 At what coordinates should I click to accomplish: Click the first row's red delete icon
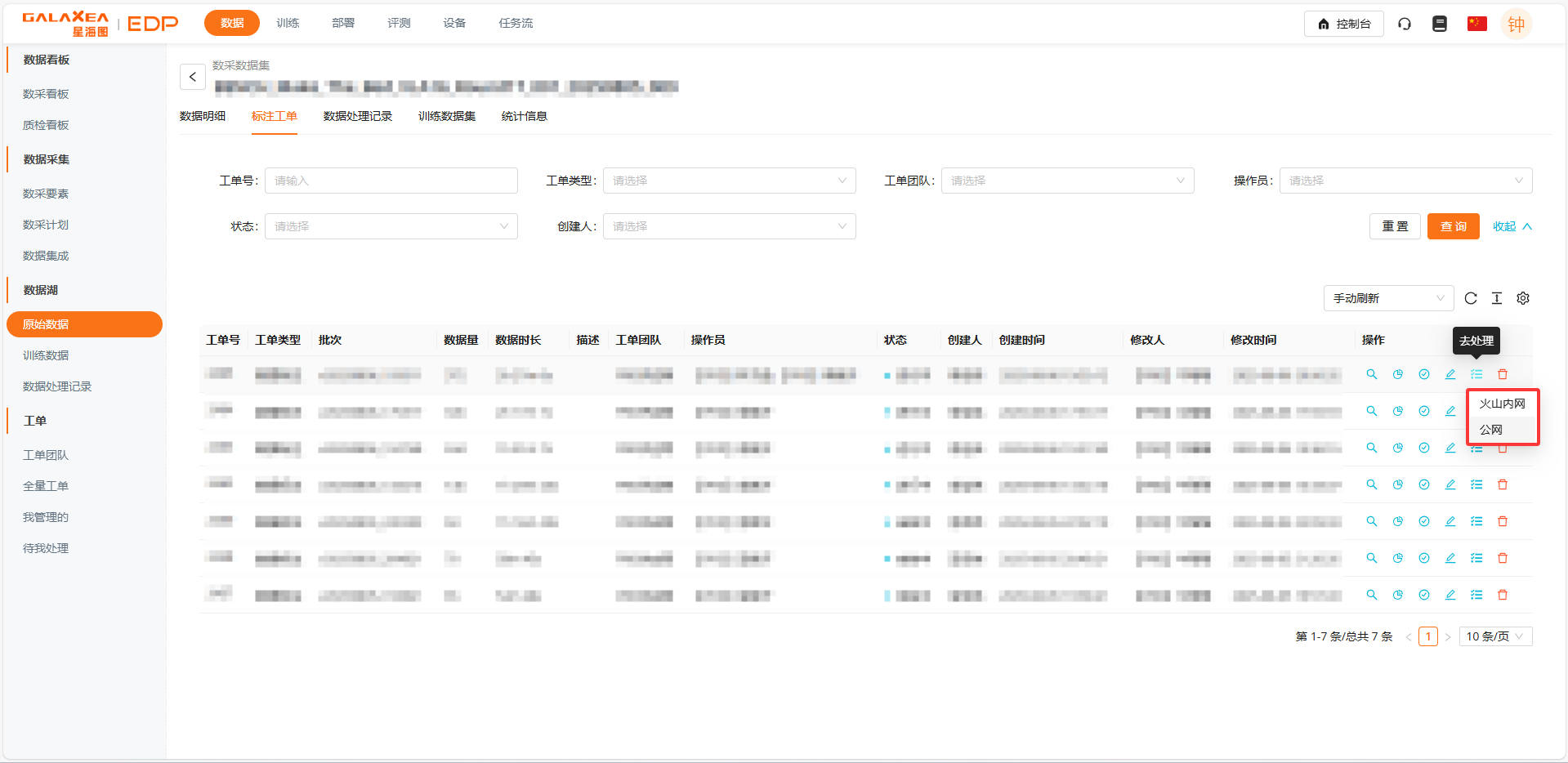pyautogui.click(x=1503, y=374)
